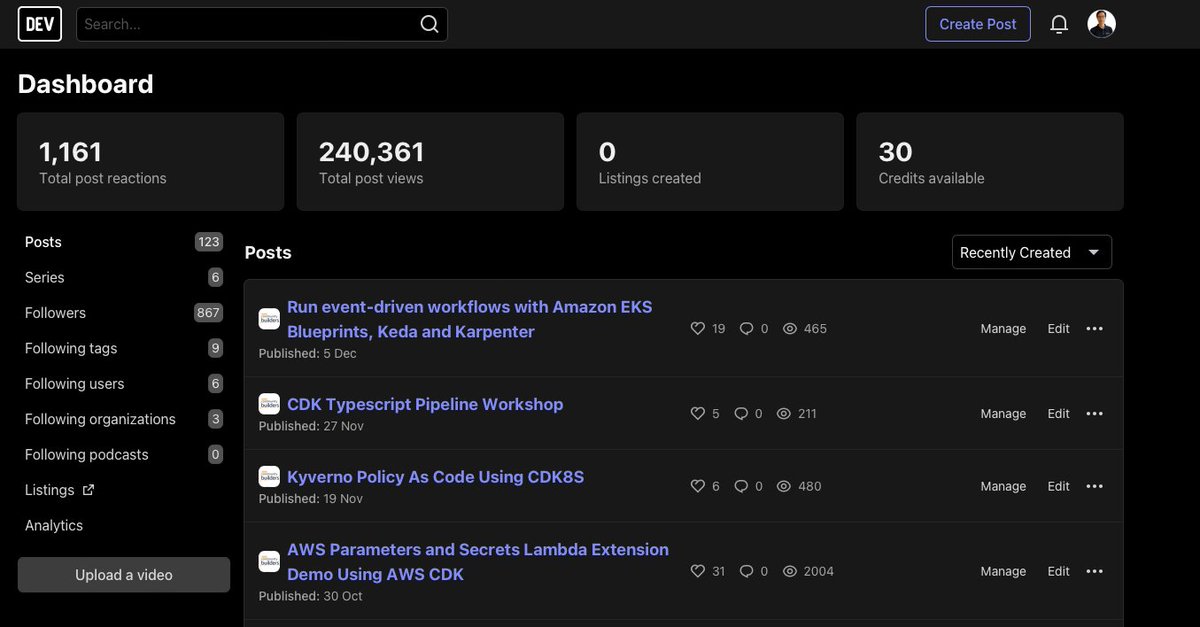The width and height of the screenshot is (1200, 627).
Task: Click the organization logo beside AWS Parameters post
Action: pos(269,561)
